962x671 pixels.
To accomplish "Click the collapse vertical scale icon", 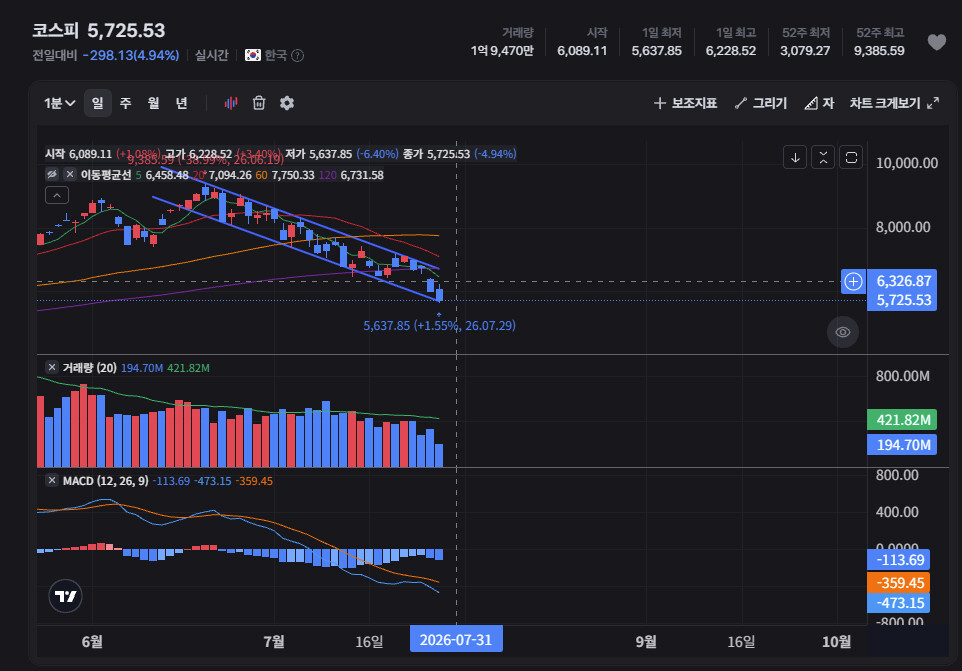I will (x=823, y=158).
